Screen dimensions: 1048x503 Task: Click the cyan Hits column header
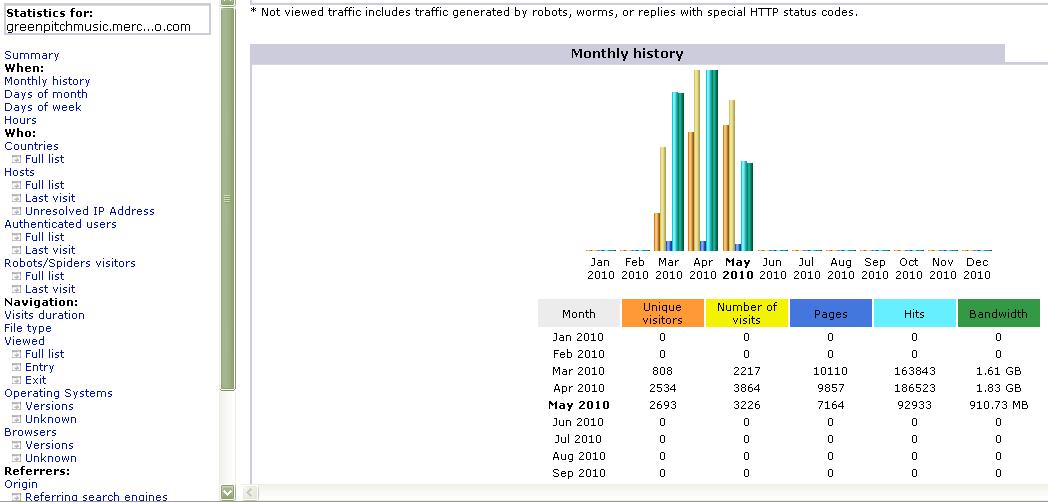click(914, 313)
